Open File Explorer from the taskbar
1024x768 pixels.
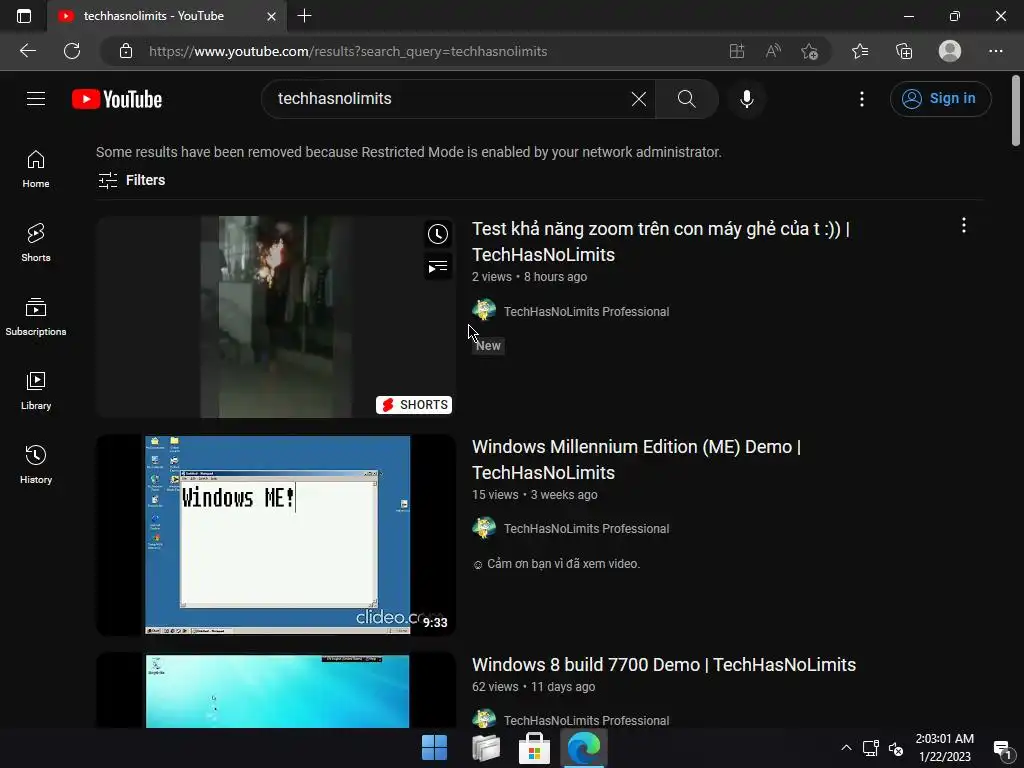486,748
